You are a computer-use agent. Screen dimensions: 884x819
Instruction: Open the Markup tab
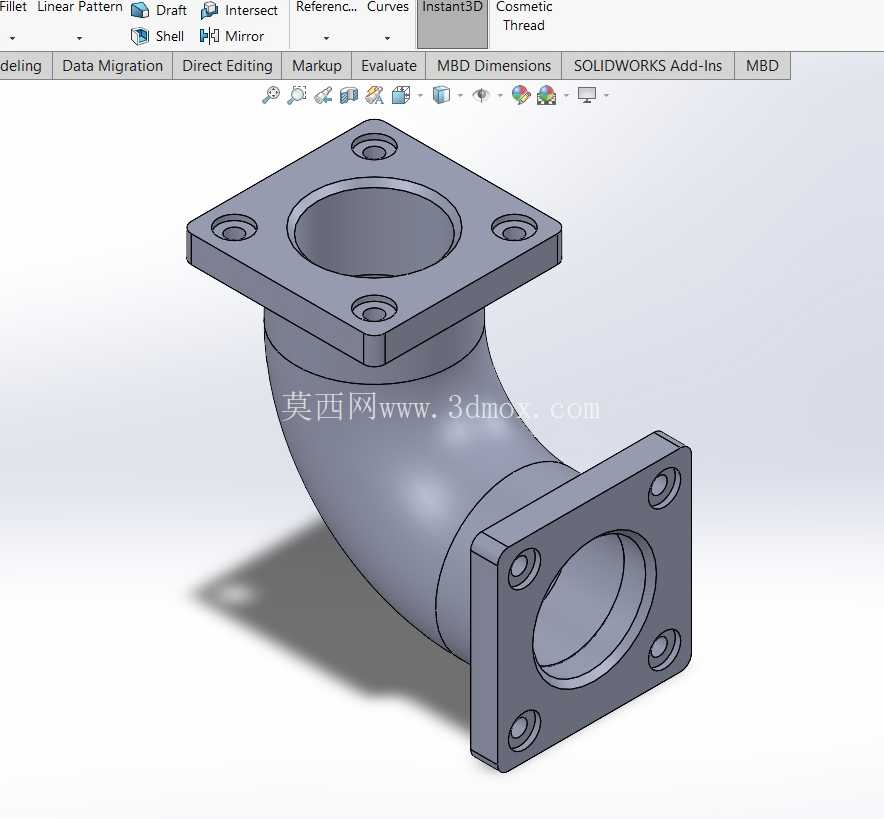click(317, 66)
